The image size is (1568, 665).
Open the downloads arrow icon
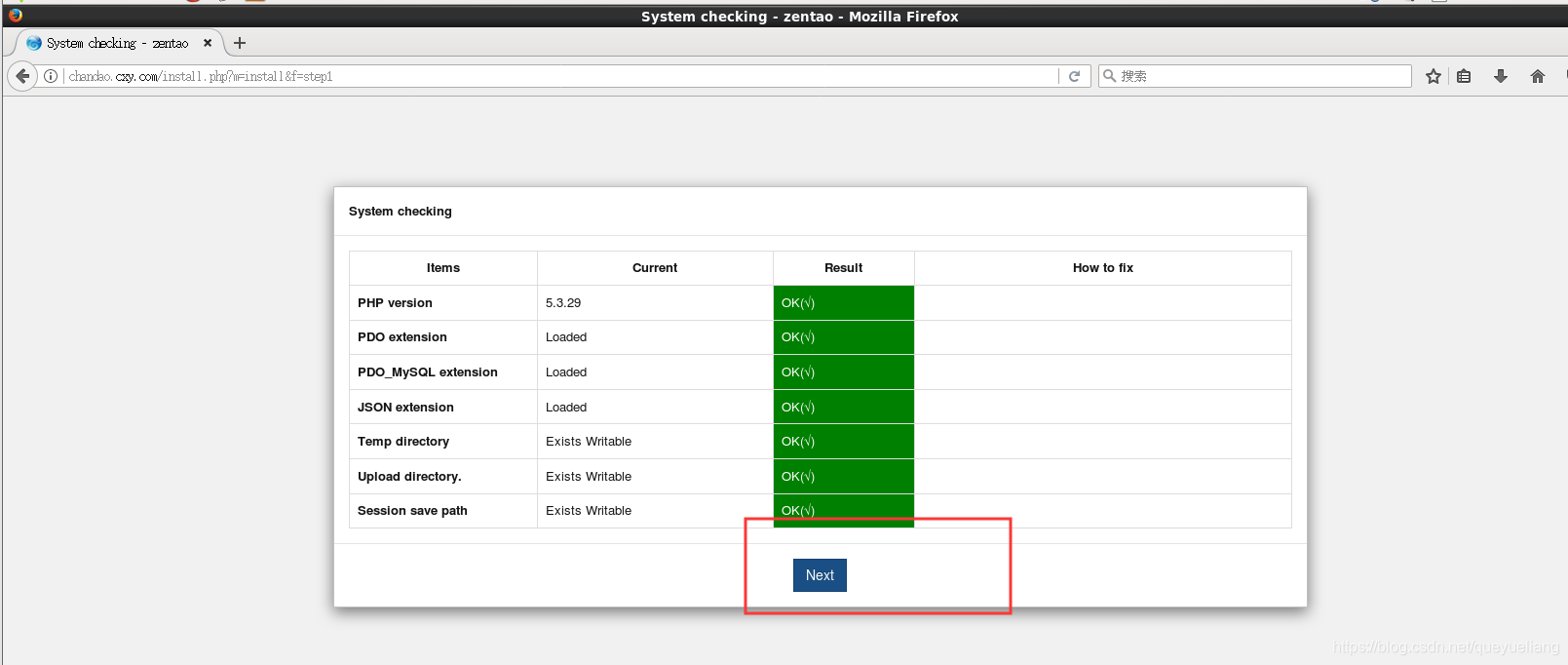click(x=1501, y=76)
